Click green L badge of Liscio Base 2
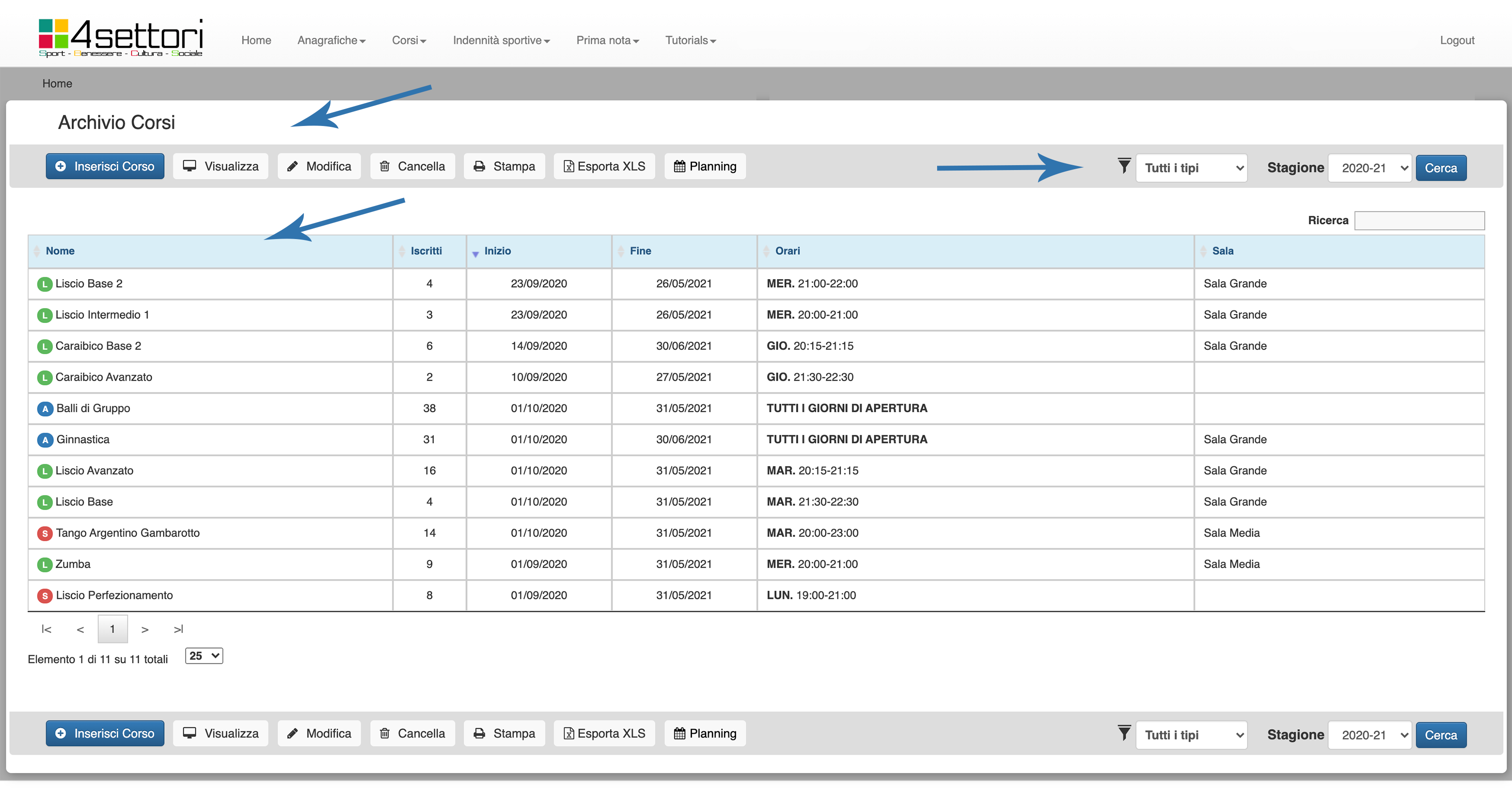1512x812 pixels. (x=44, y=284)
